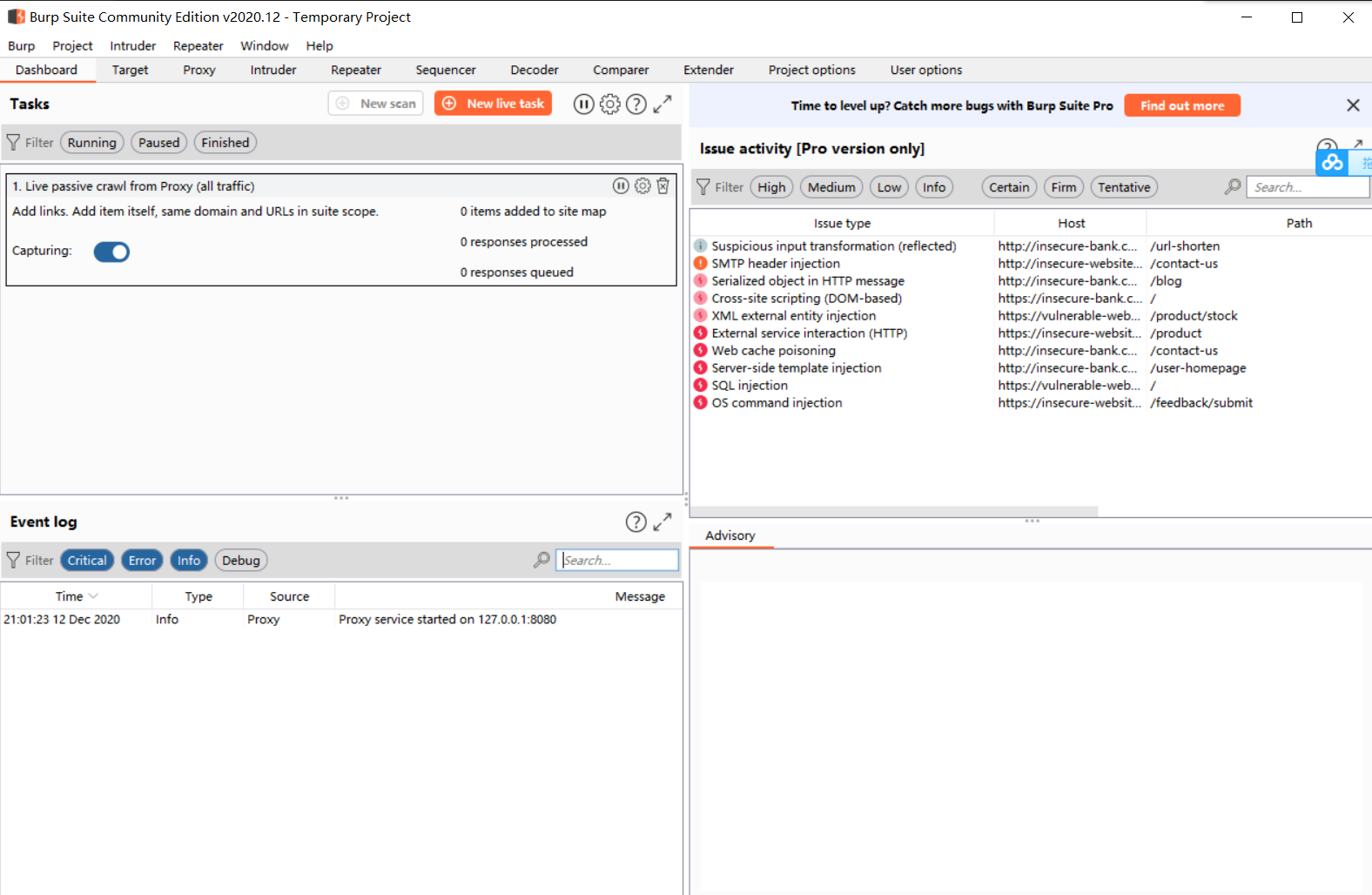The image size is (1372, 895).
Task: Pause the Live passive crawl task
Action: click(621, 185)
